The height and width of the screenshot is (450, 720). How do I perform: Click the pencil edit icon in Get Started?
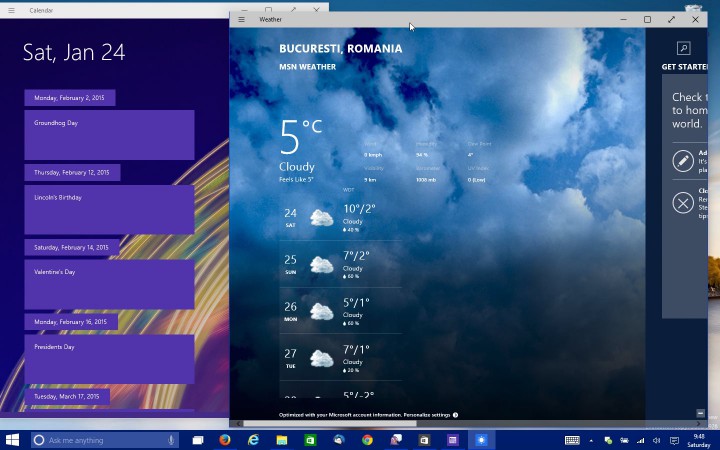click(683, 161)
